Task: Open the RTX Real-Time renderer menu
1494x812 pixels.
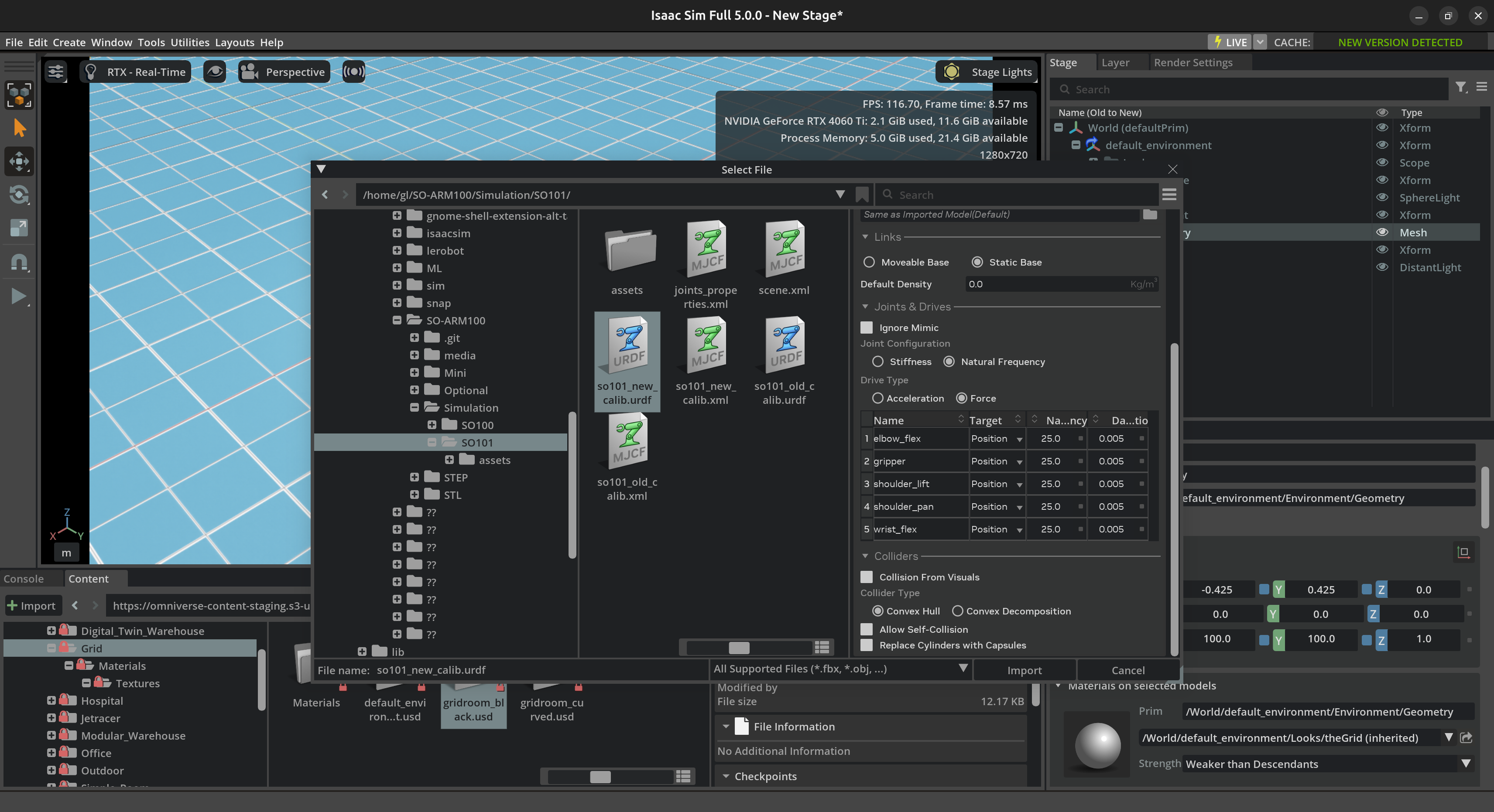Action: (136, 72)
